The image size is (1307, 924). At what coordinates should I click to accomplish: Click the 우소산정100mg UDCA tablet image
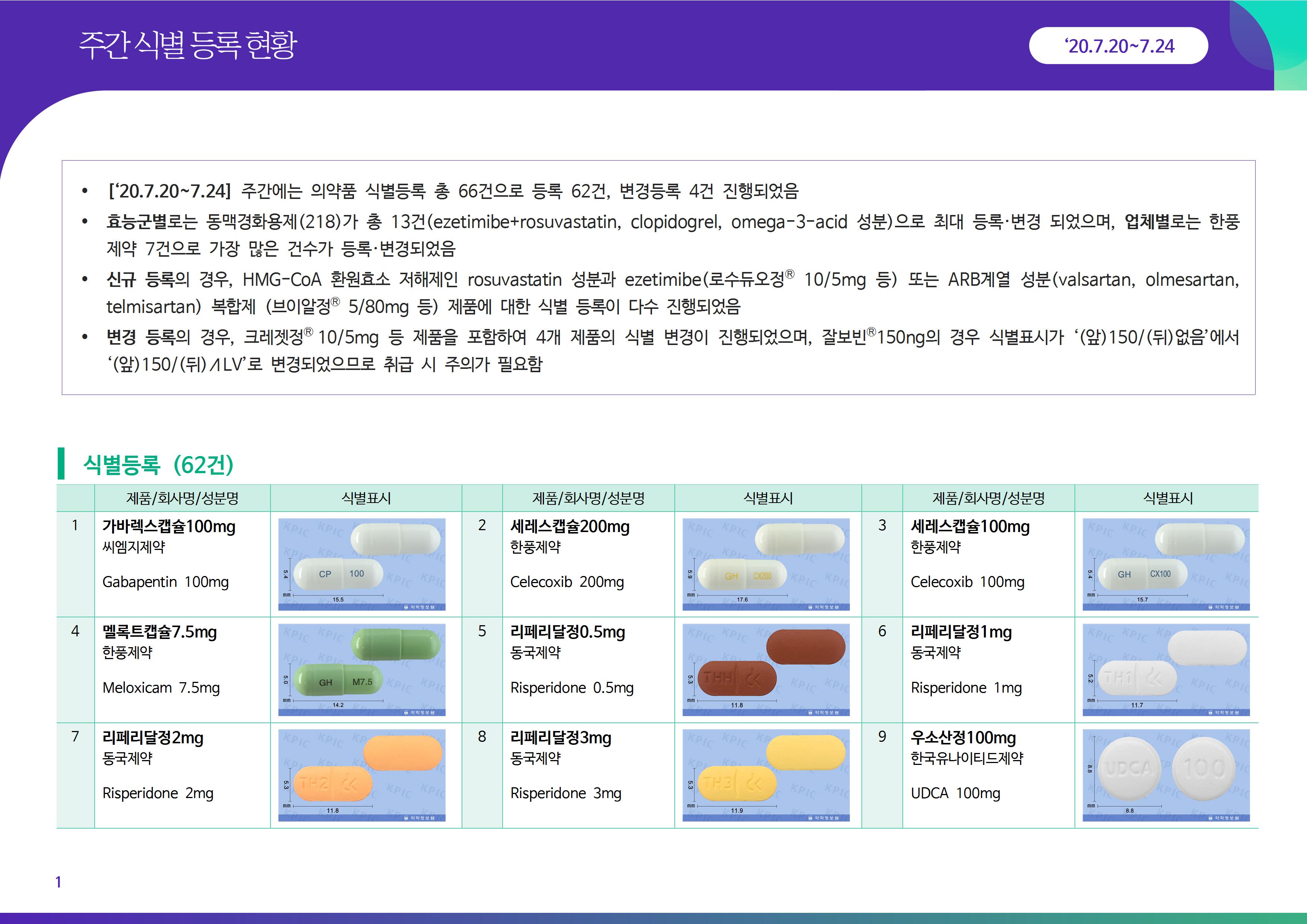(x=1166, y=775)
